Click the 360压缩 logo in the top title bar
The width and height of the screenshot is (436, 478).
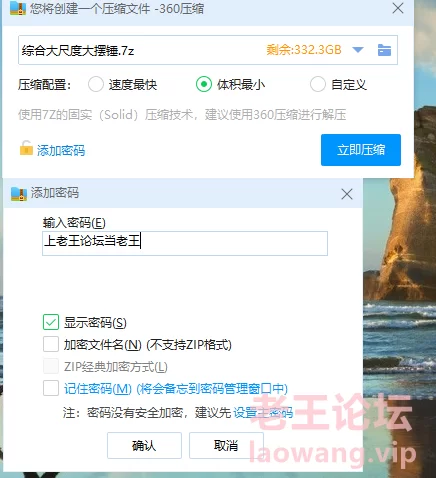[18, 8]
